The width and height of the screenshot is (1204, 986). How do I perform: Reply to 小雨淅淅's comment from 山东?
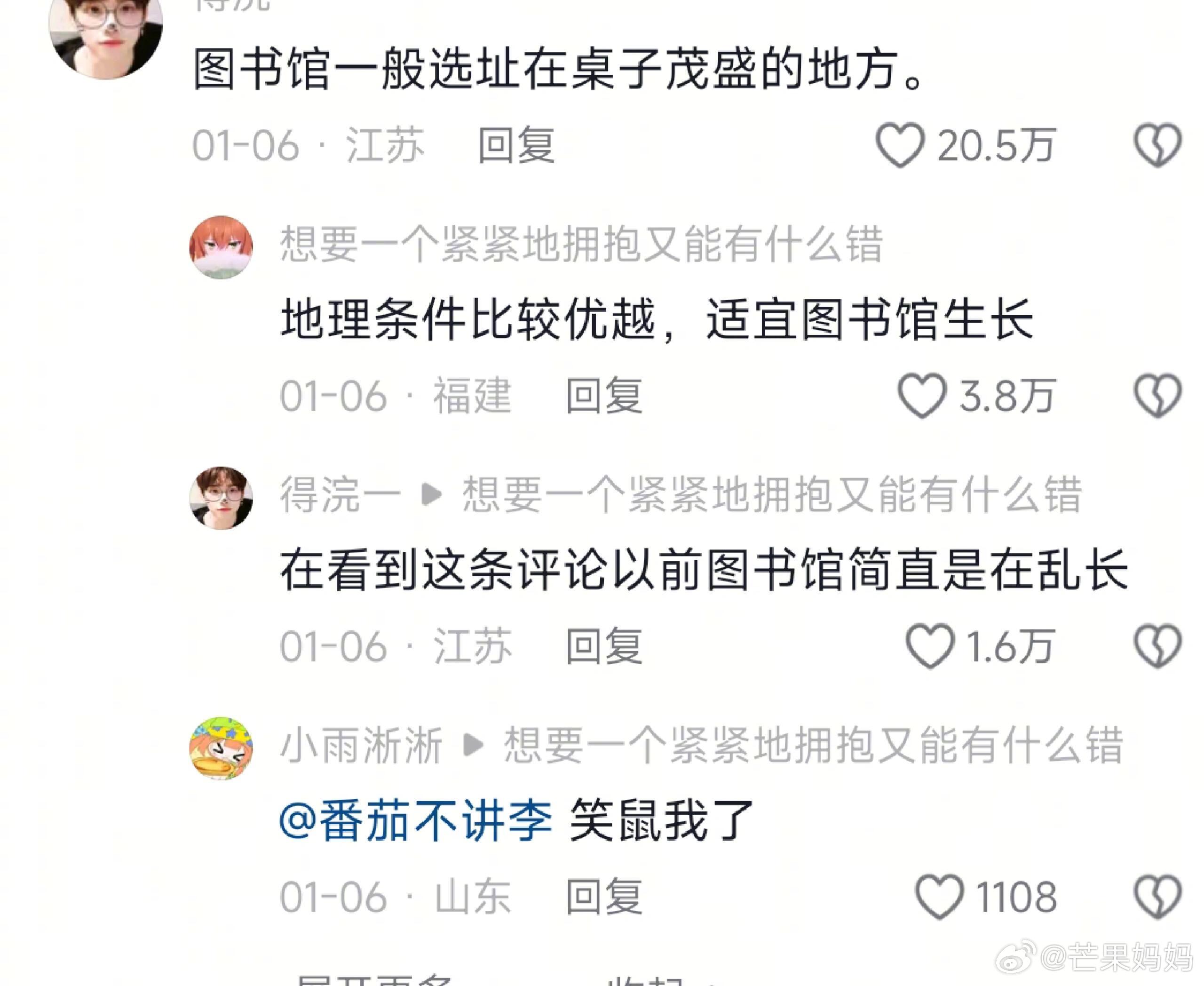[604, 897]
